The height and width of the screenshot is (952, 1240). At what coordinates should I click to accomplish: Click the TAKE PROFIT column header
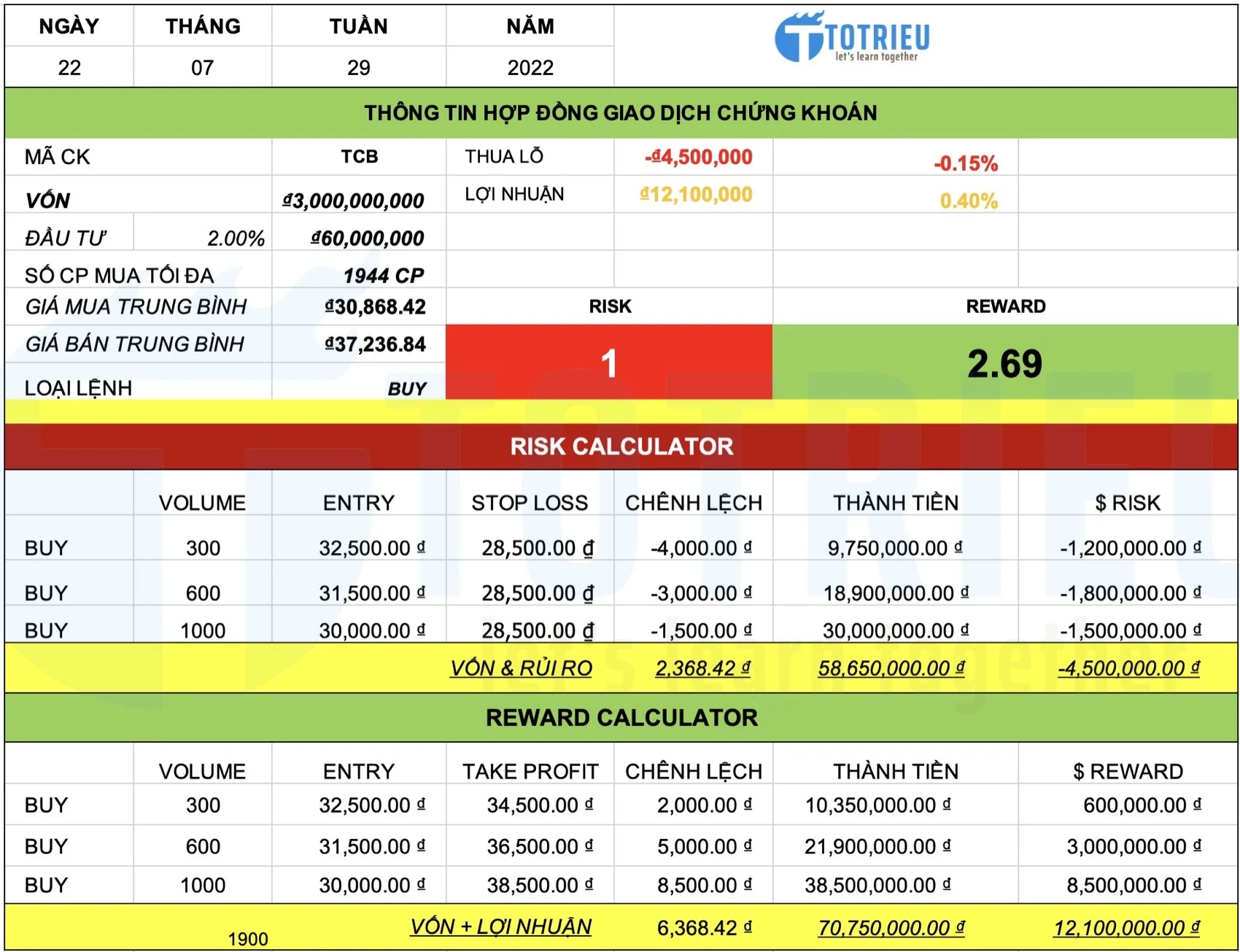[530, 771]
